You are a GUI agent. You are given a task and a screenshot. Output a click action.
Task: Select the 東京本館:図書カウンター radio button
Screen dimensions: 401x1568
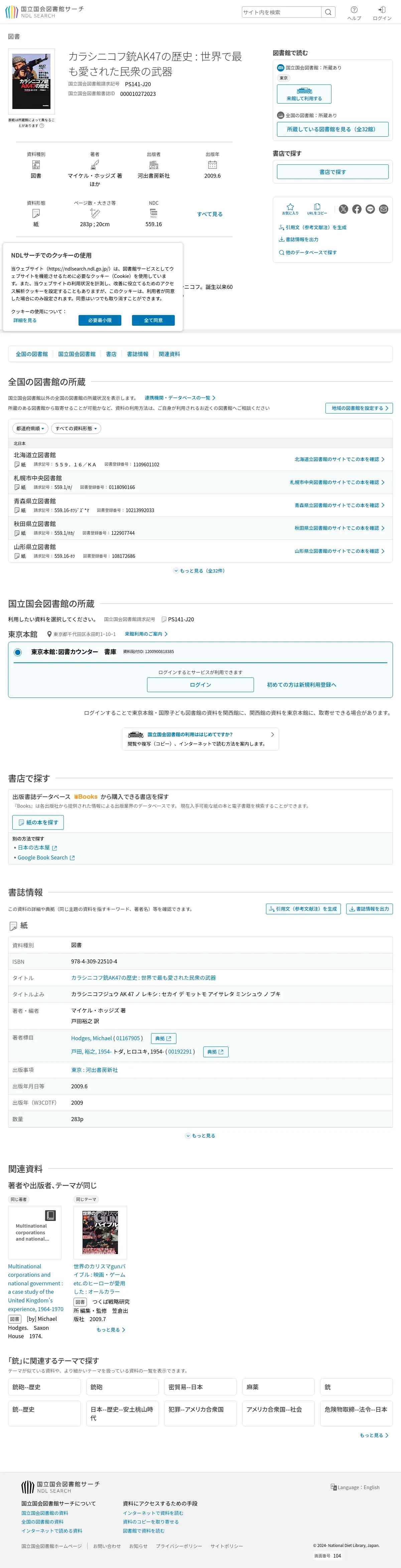pyautogui.click(x=18, y=652)
